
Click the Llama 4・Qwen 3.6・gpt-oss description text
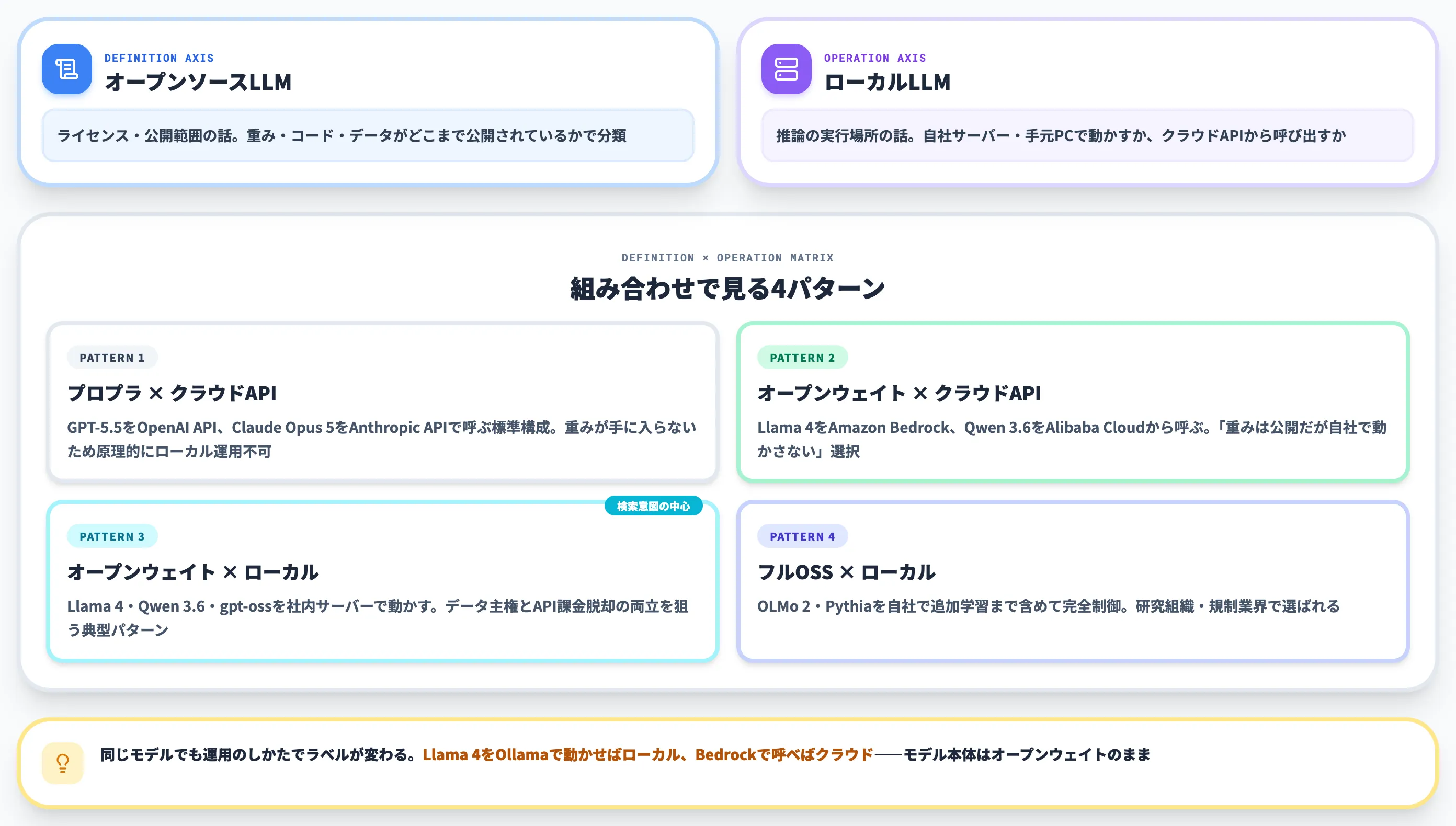point(378,618)
